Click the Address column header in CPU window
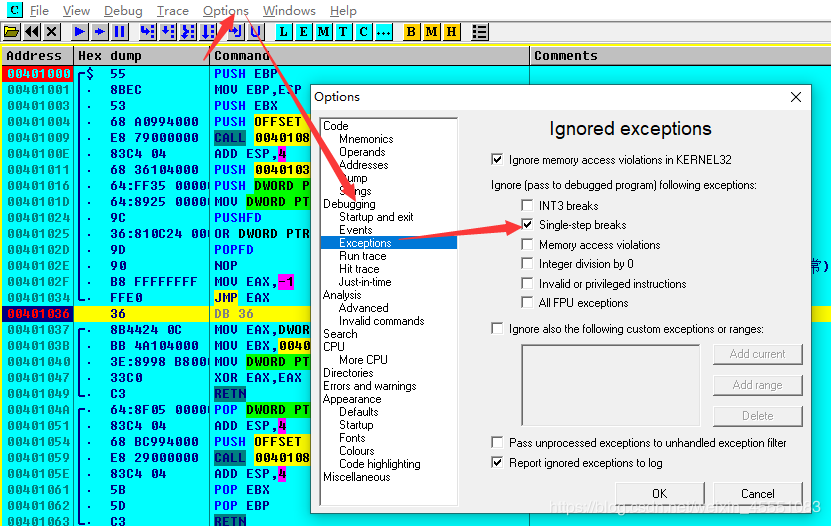This screenshot has height=526, width=831. pos(37,56)
